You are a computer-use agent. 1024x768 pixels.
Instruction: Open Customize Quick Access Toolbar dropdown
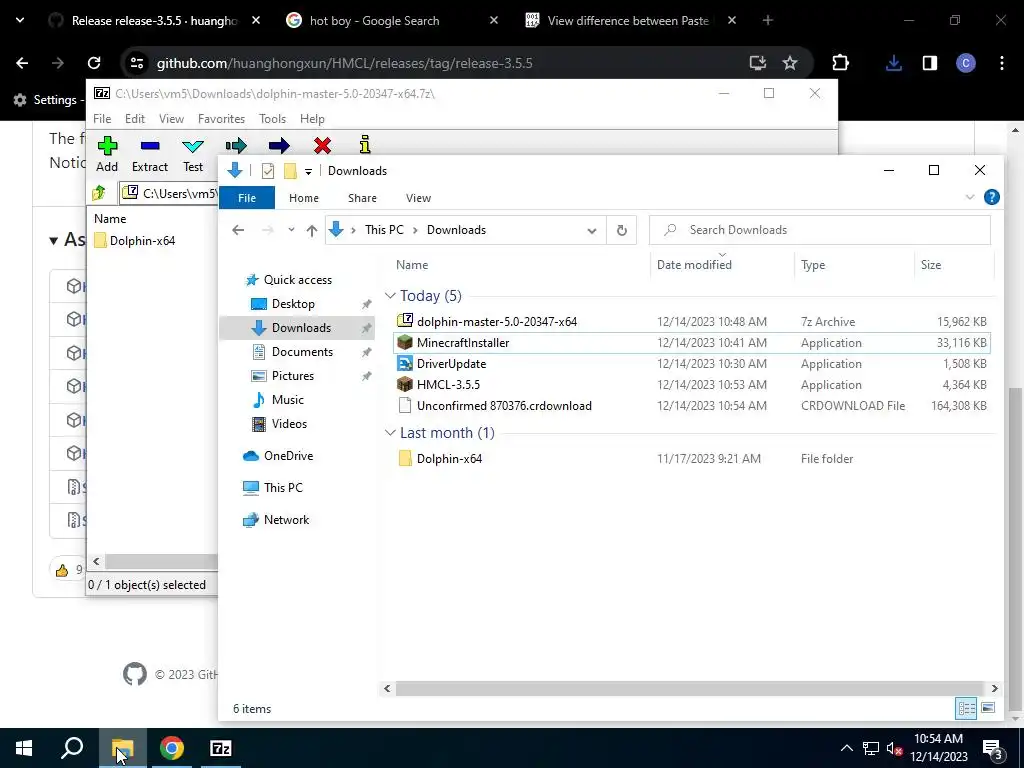[x=308, y=172]
